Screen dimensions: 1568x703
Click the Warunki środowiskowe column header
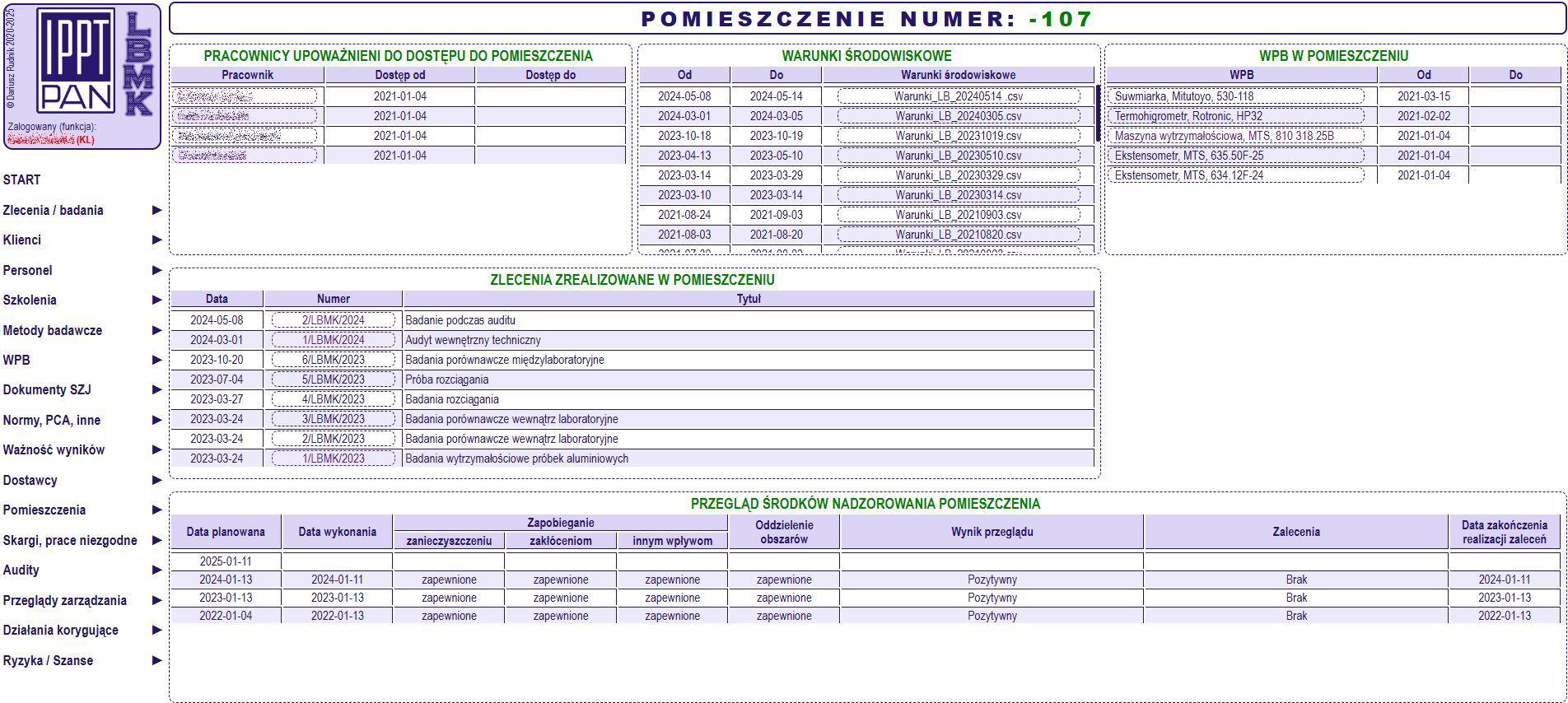click(x=958, y=75)
